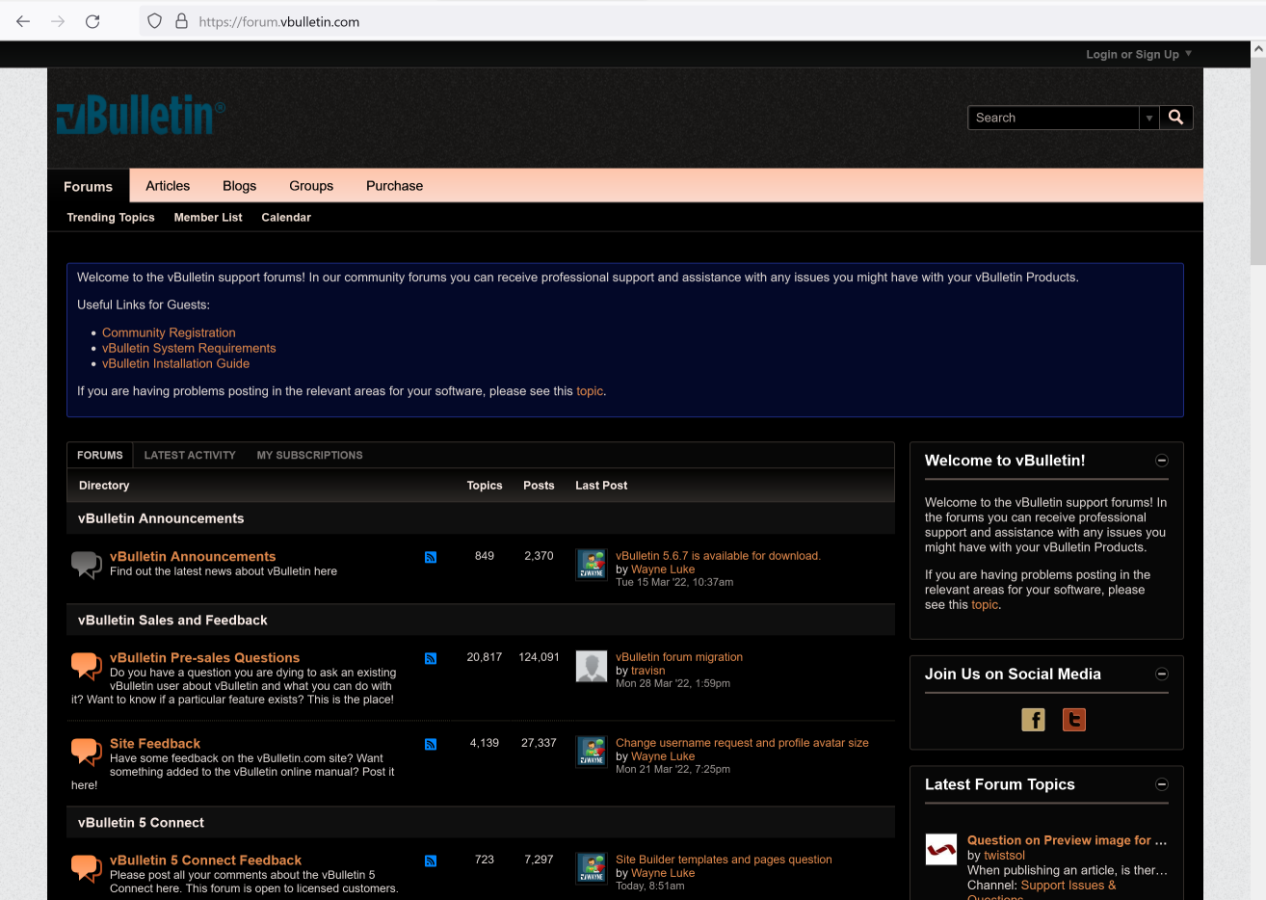Click Wayne Luke avatar in Site Feedback row

592,752
